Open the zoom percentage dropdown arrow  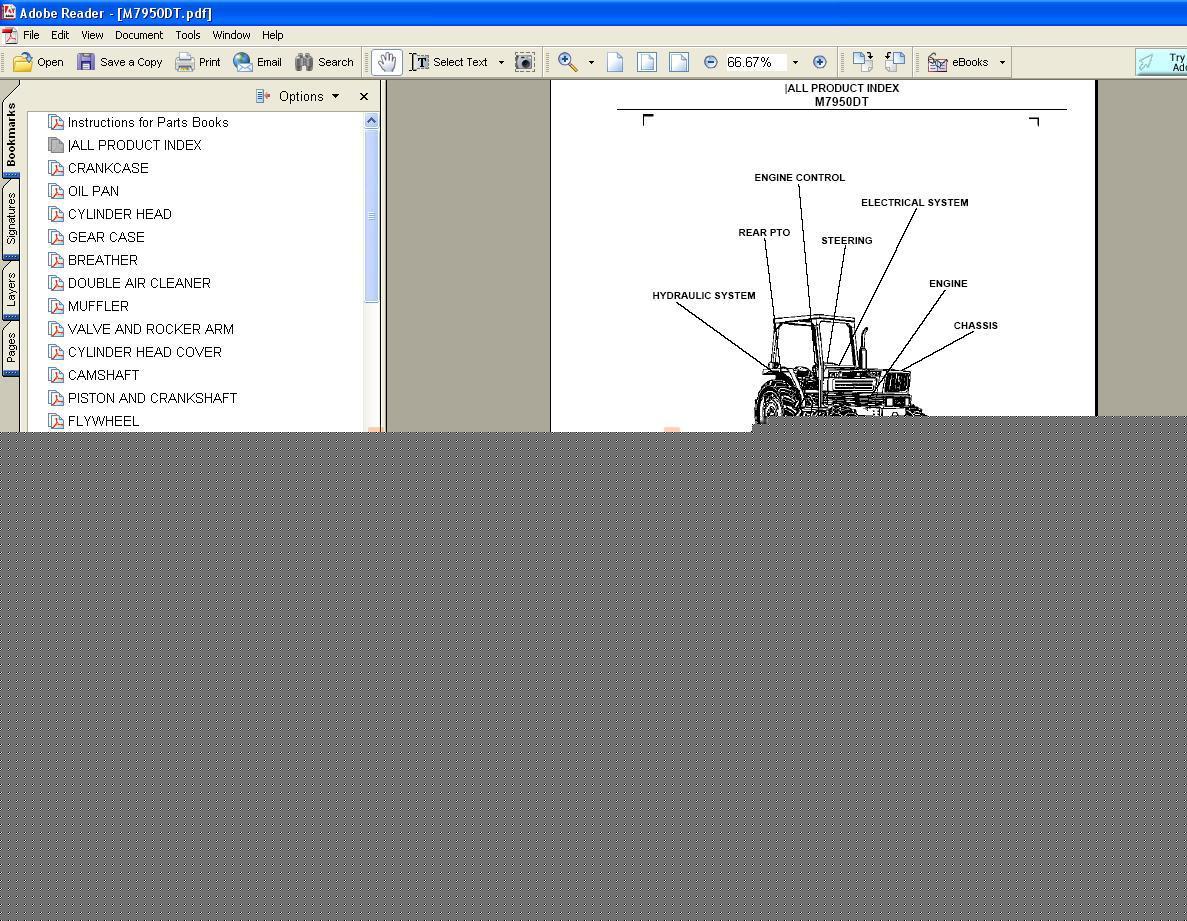tap(795, 62)
